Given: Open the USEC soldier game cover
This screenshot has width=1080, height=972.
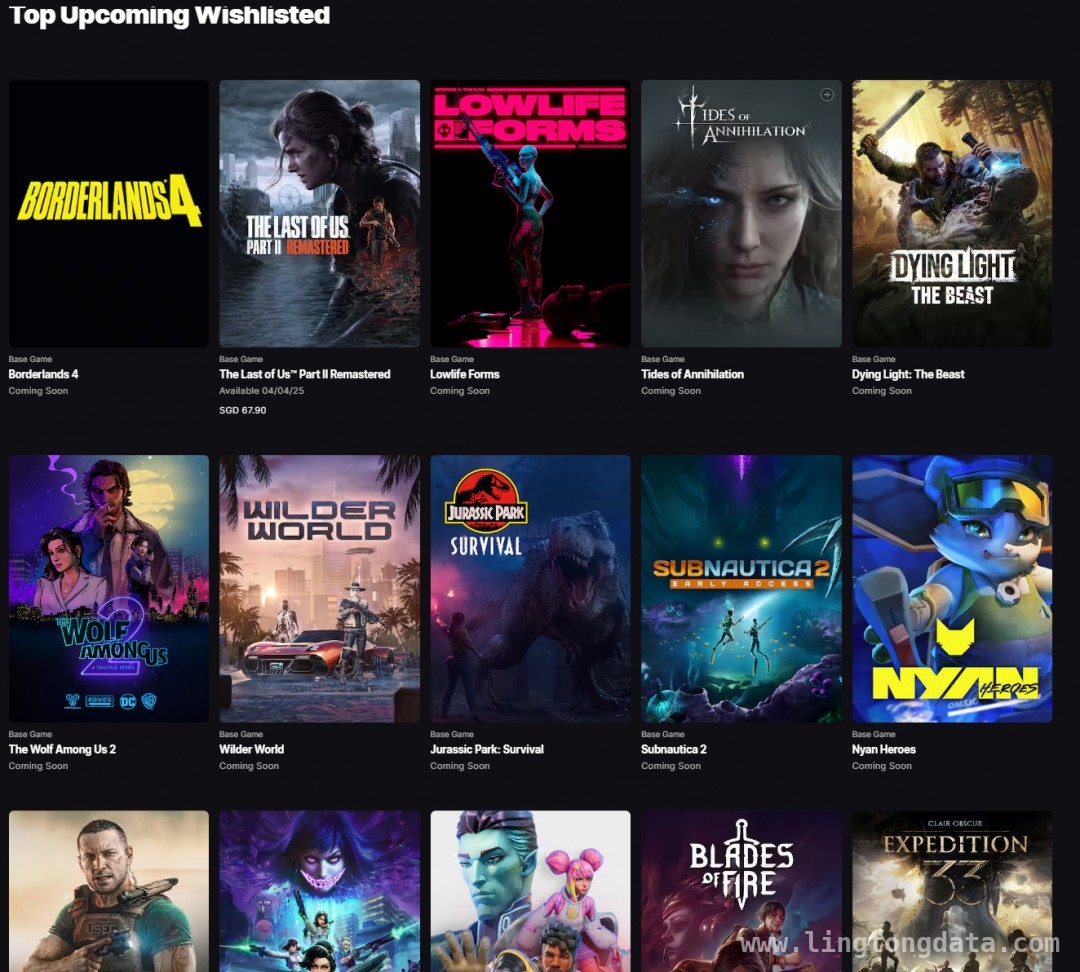Looking at the screenshot, I should (109, 891).
